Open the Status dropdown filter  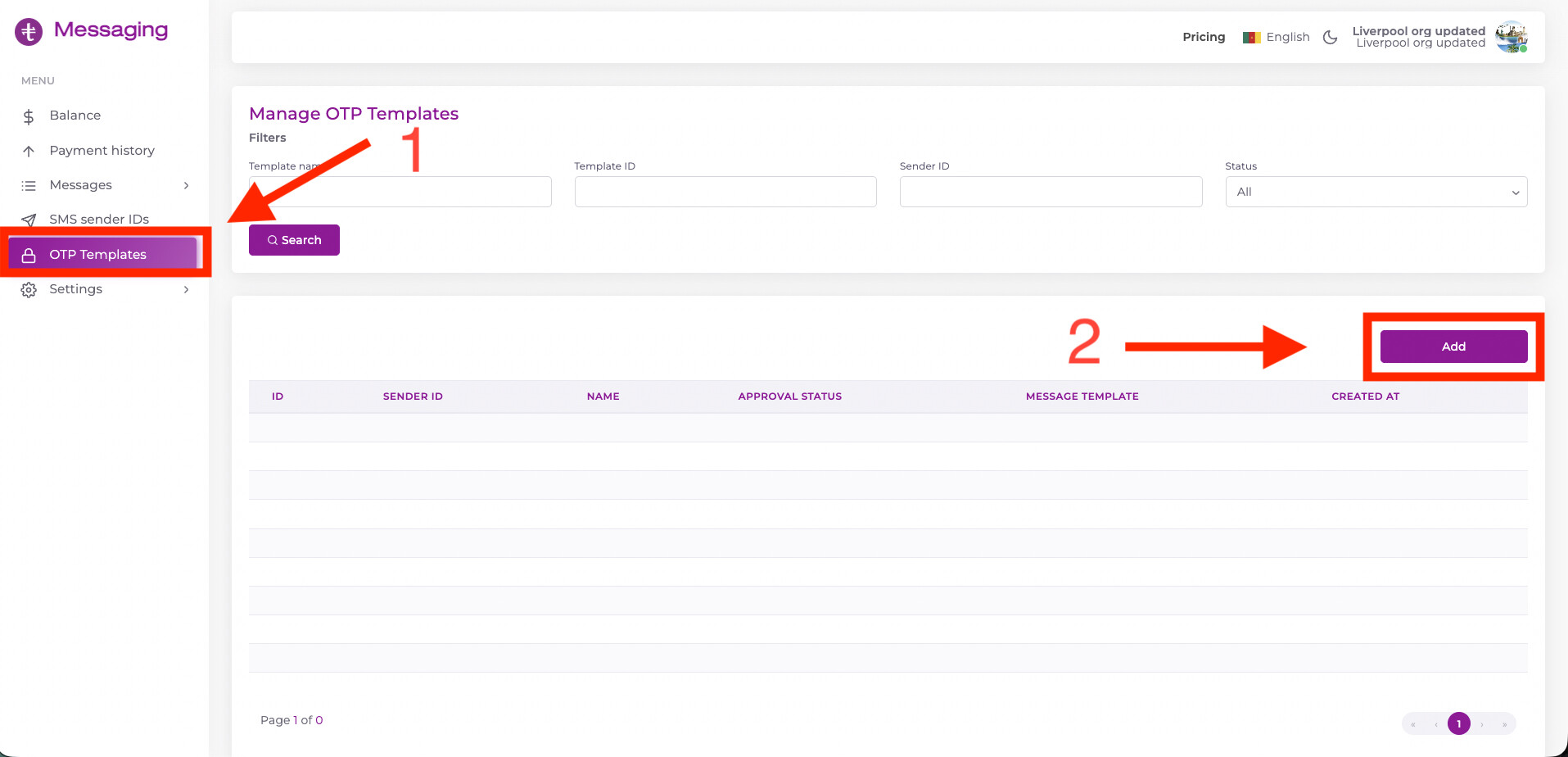coord(1376,192)
